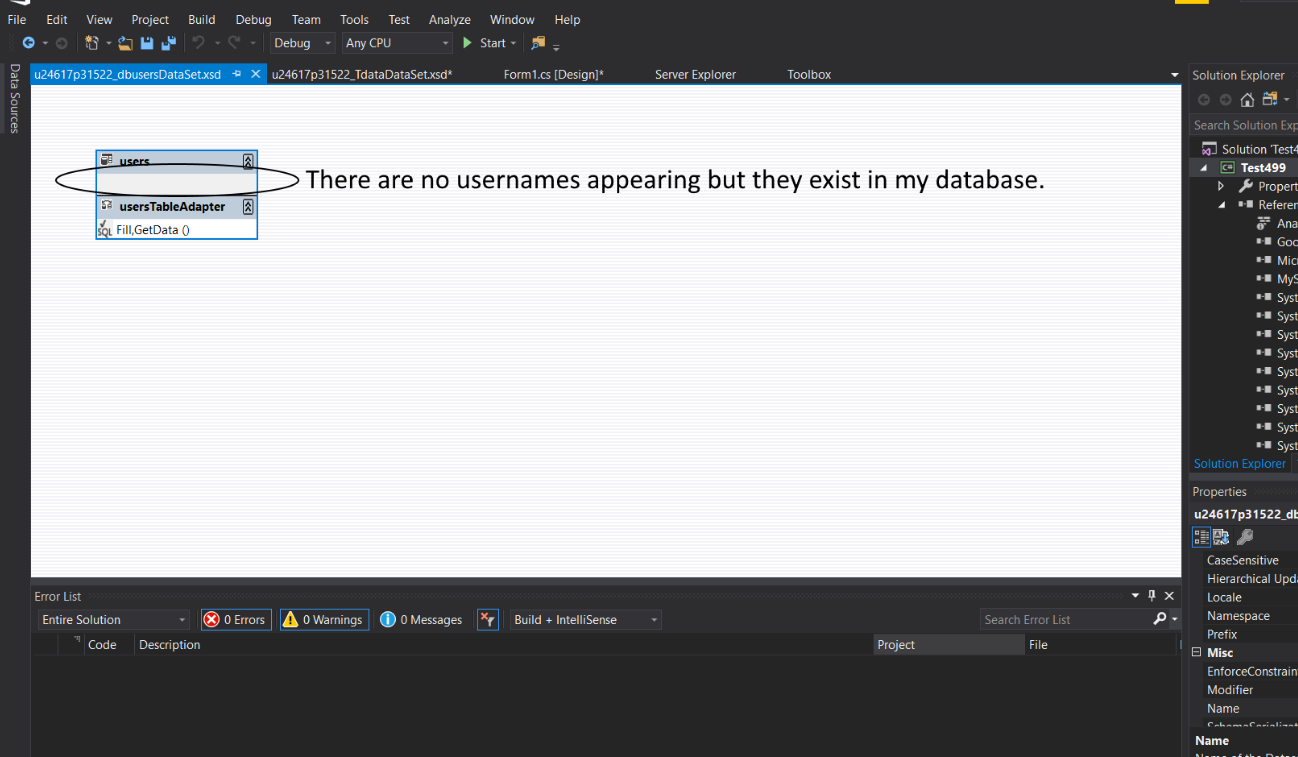This screenshot has width=1298, height=757.
Task: Expand the Properties node in Solution Explorer
Action: point(1221,186)
